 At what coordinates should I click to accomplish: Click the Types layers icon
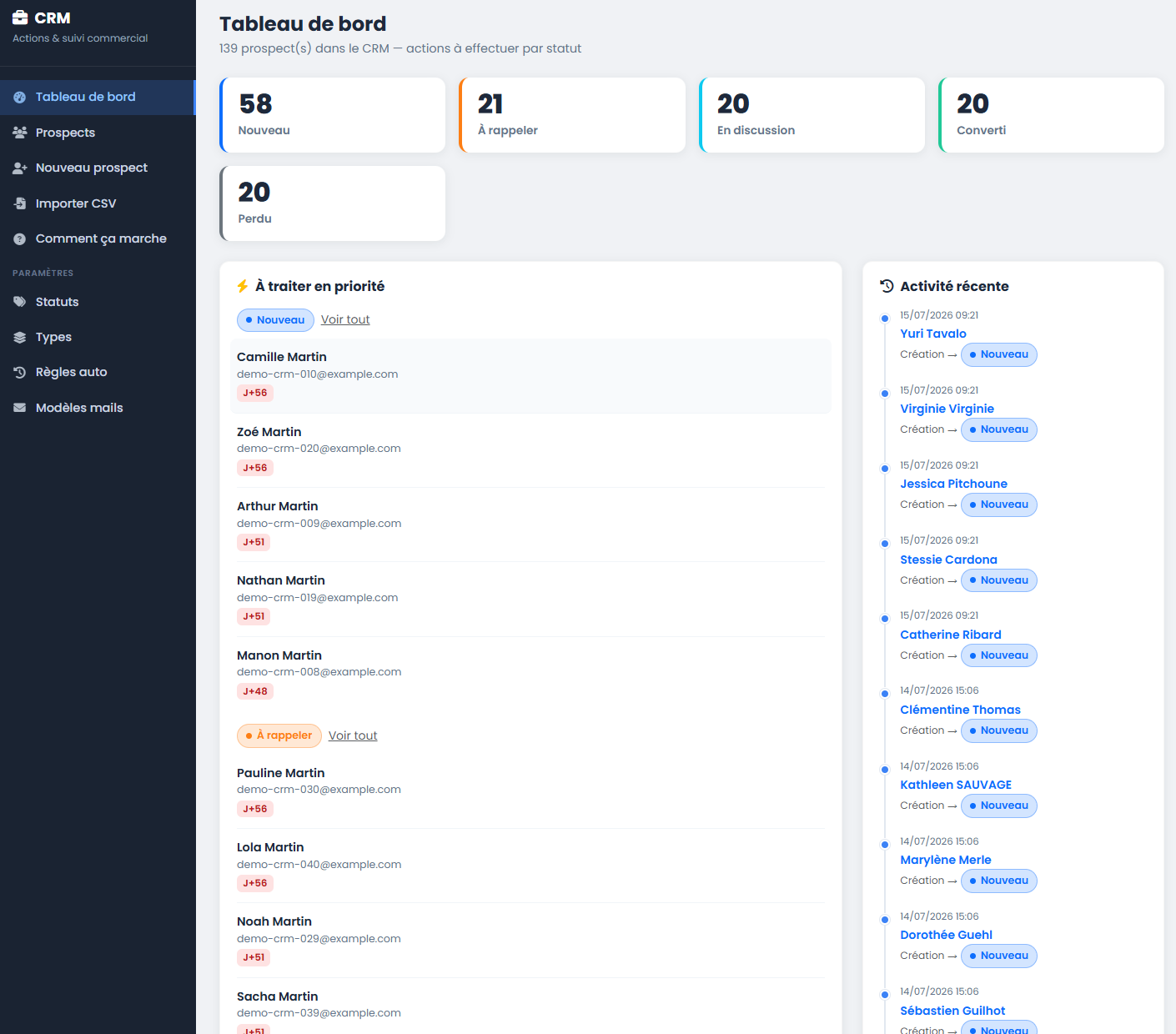[x=20, y=338]
